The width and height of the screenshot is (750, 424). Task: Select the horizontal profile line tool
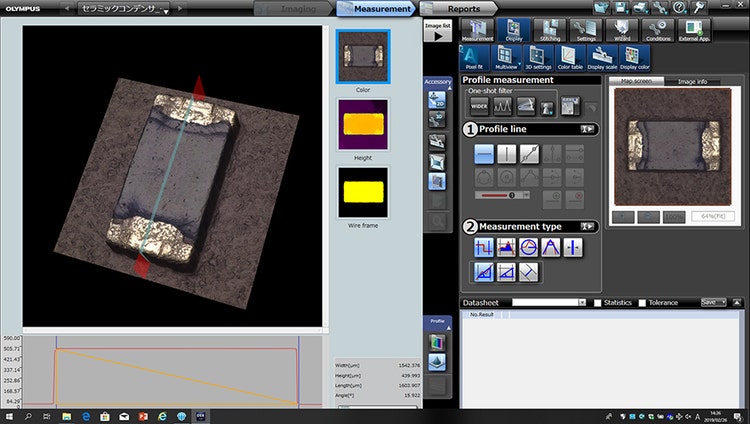point(484,154)
